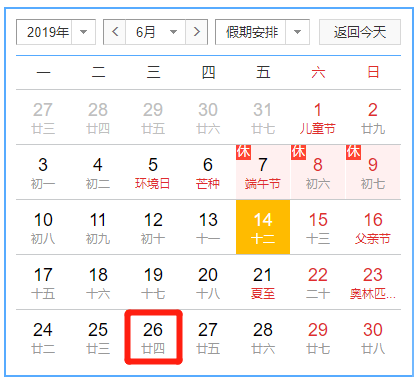Choose greyed May 31 廿七

pos(263,117)
